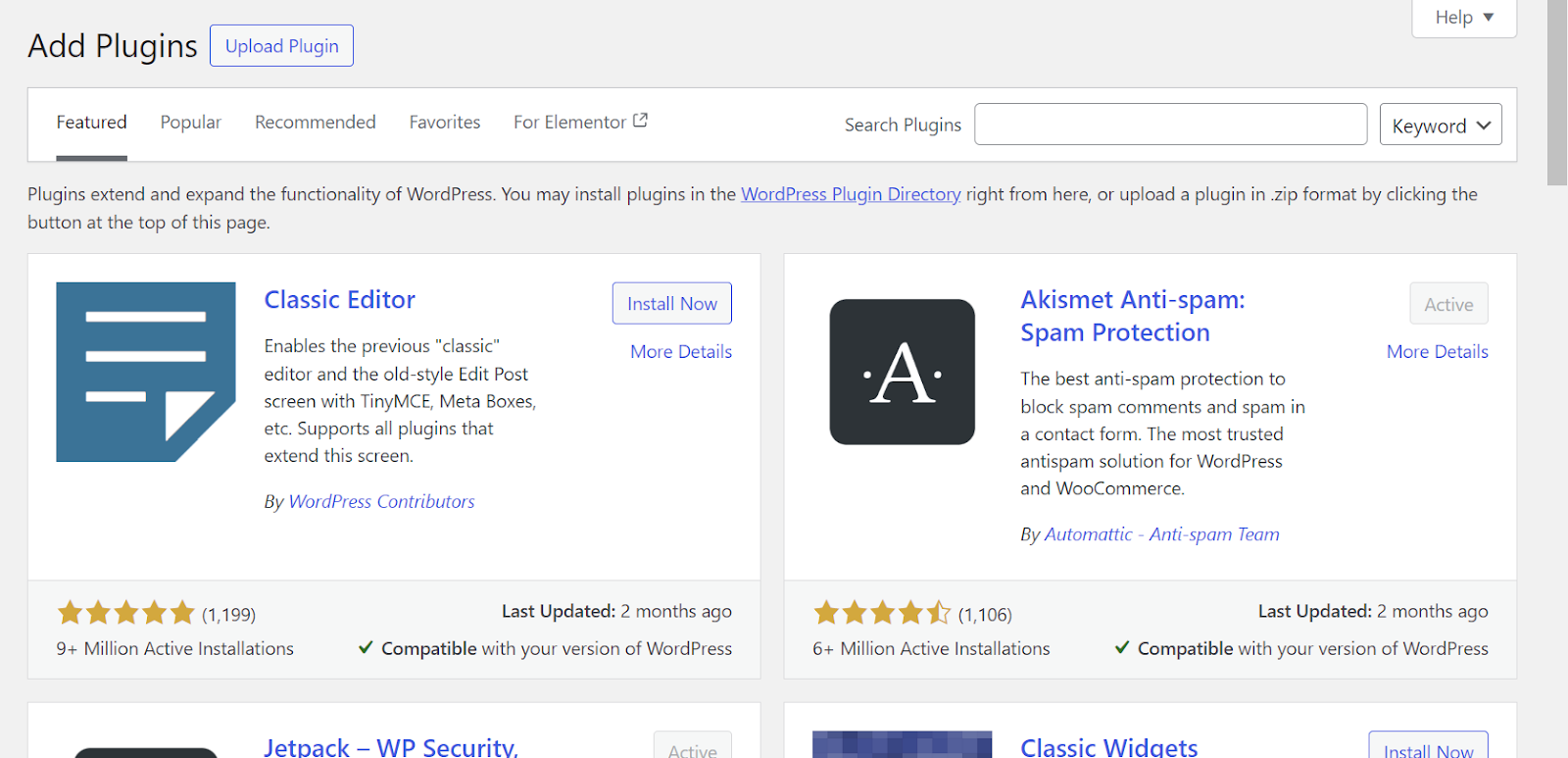Viewport: 1568px width, 758px height.
Task: Expand the Help panel
Action: 1464,18
